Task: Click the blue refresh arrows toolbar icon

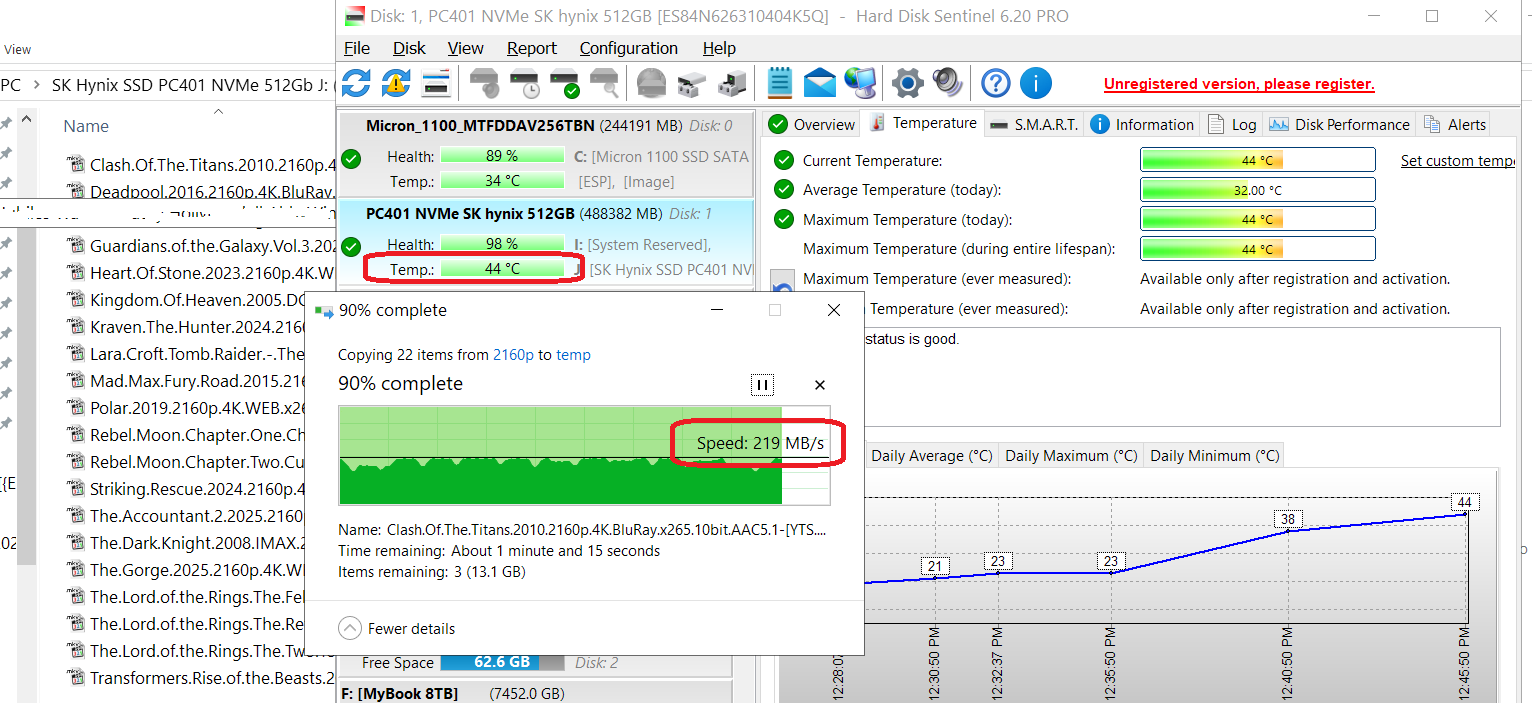Action: coord(356,83)
